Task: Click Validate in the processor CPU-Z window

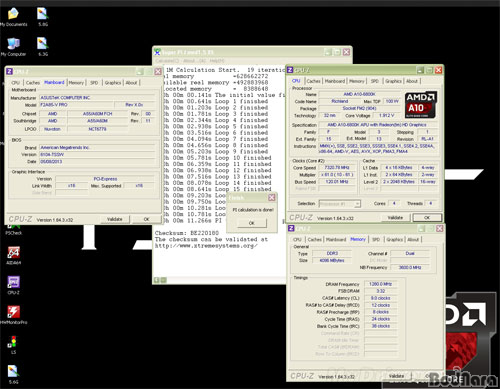Action: click(395, 217)
